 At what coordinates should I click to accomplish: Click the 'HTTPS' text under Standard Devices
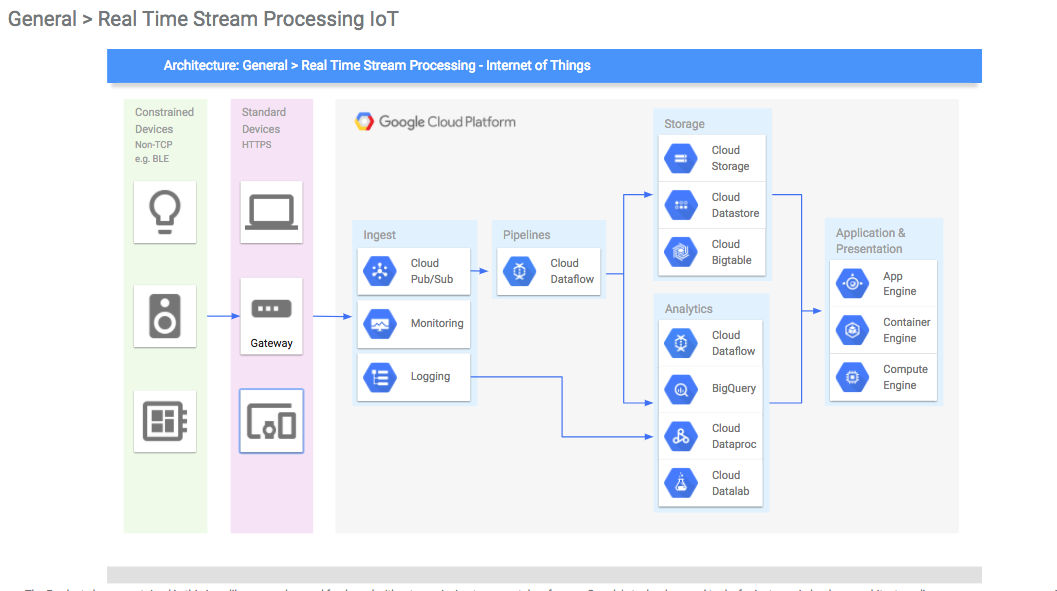257,145
